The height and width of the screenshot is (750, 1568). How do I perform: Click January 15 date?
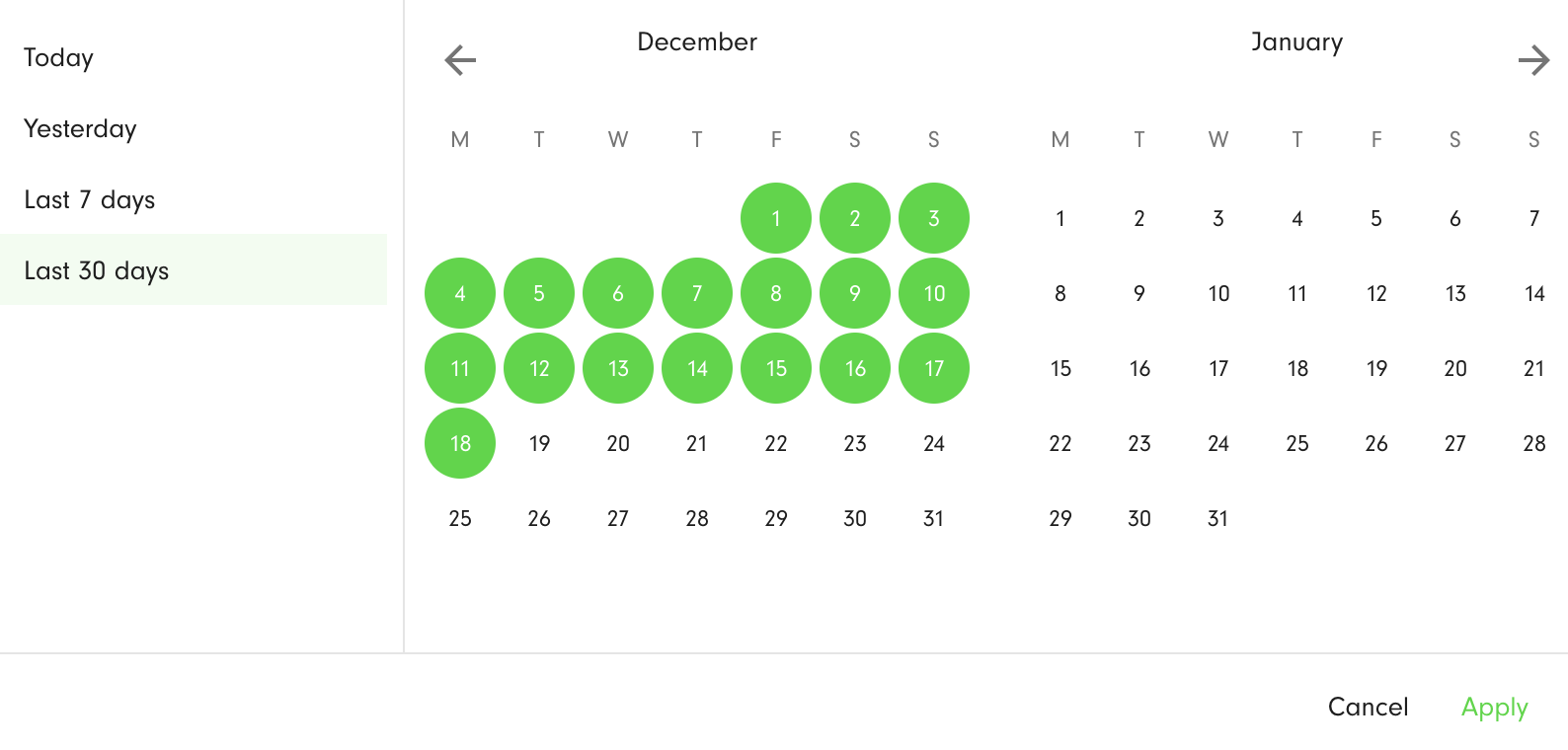point(1060,368)
